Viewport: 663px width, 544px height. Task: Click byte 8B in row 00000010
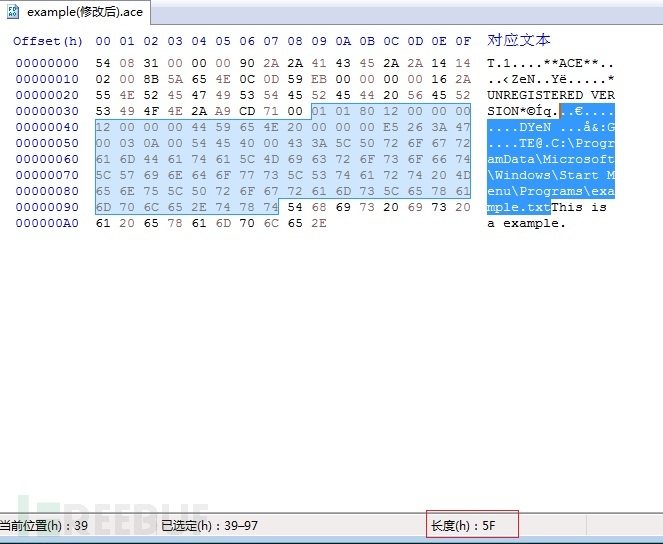151,79
